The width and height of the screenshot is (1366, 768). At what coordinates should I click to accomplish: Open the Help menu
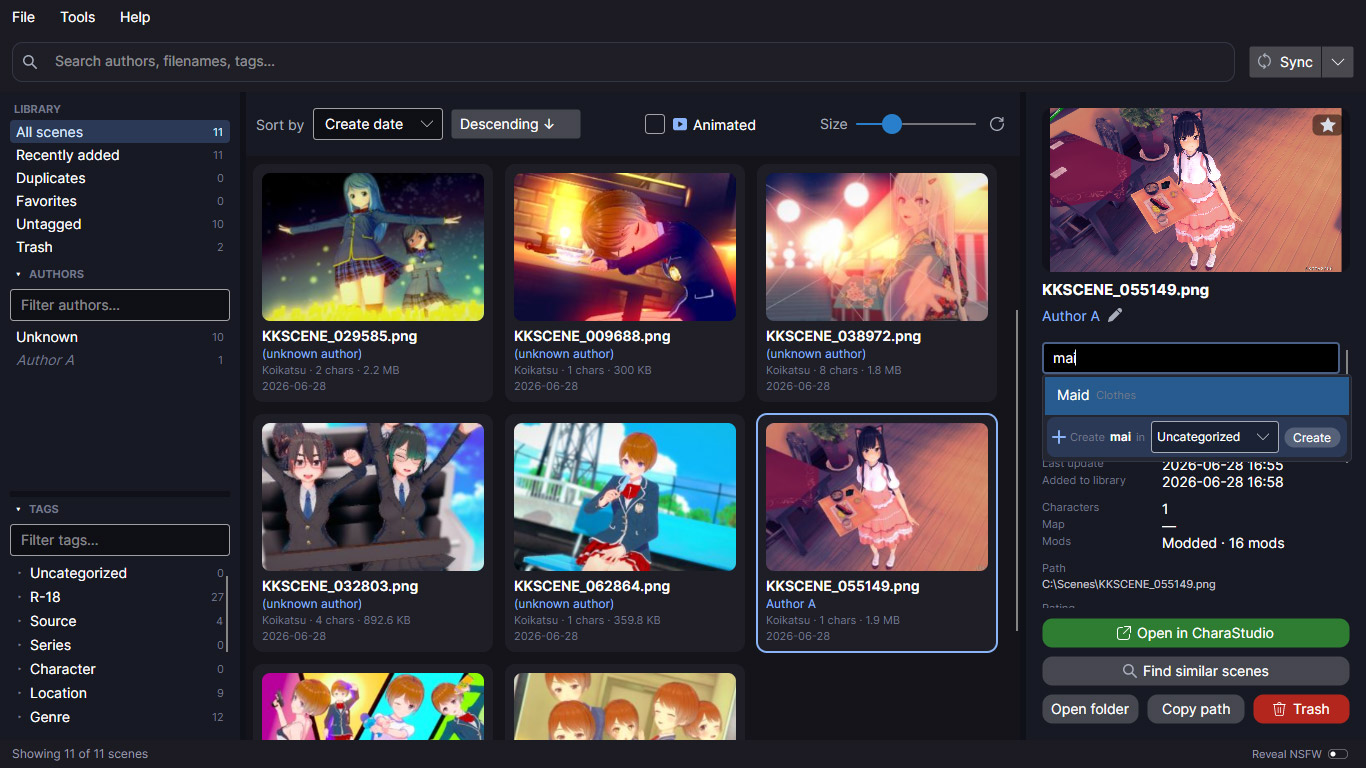(x=135, y=17)
